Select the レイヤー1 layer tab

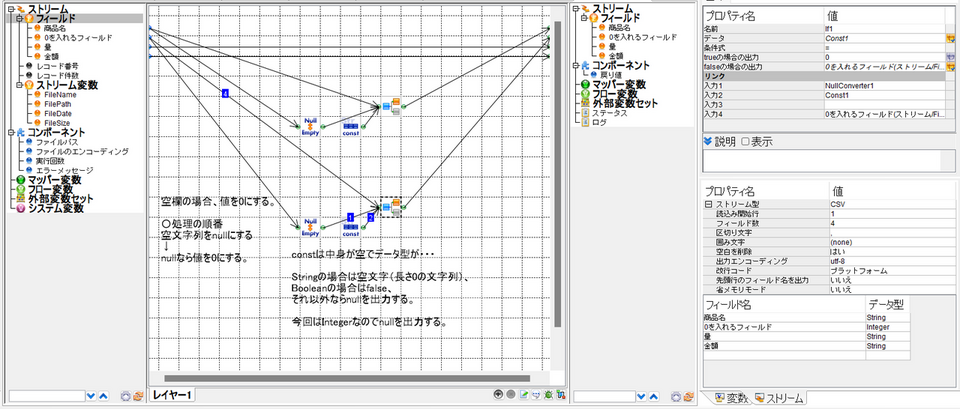coord(172,395)
